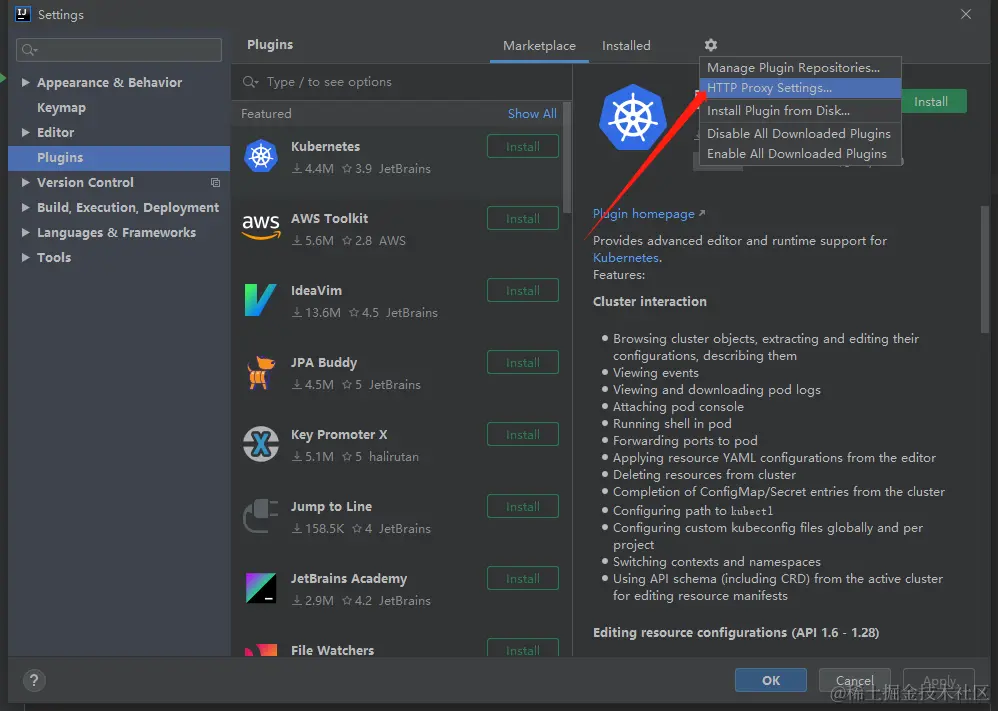998x711 pixels.
Task: Click green Install button in details pane
Action: tap(934, 102)
